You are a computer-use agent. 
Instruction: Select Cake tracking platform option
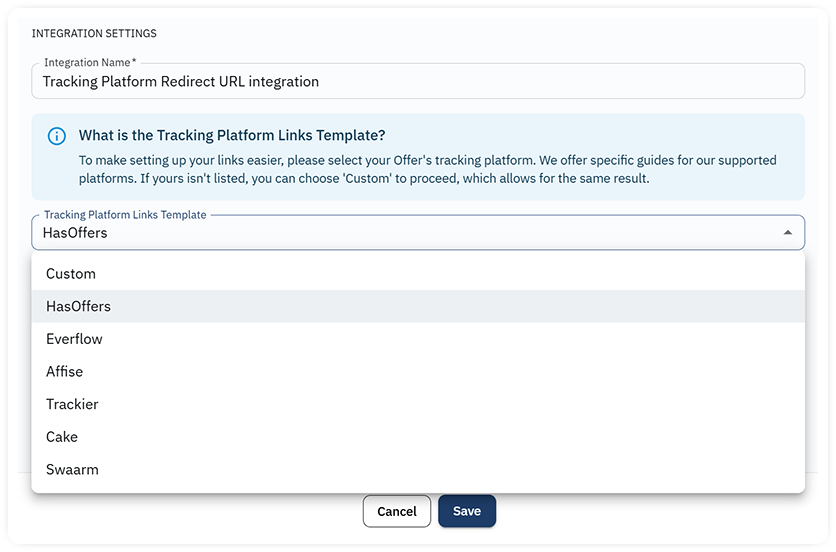click(418, 436)
